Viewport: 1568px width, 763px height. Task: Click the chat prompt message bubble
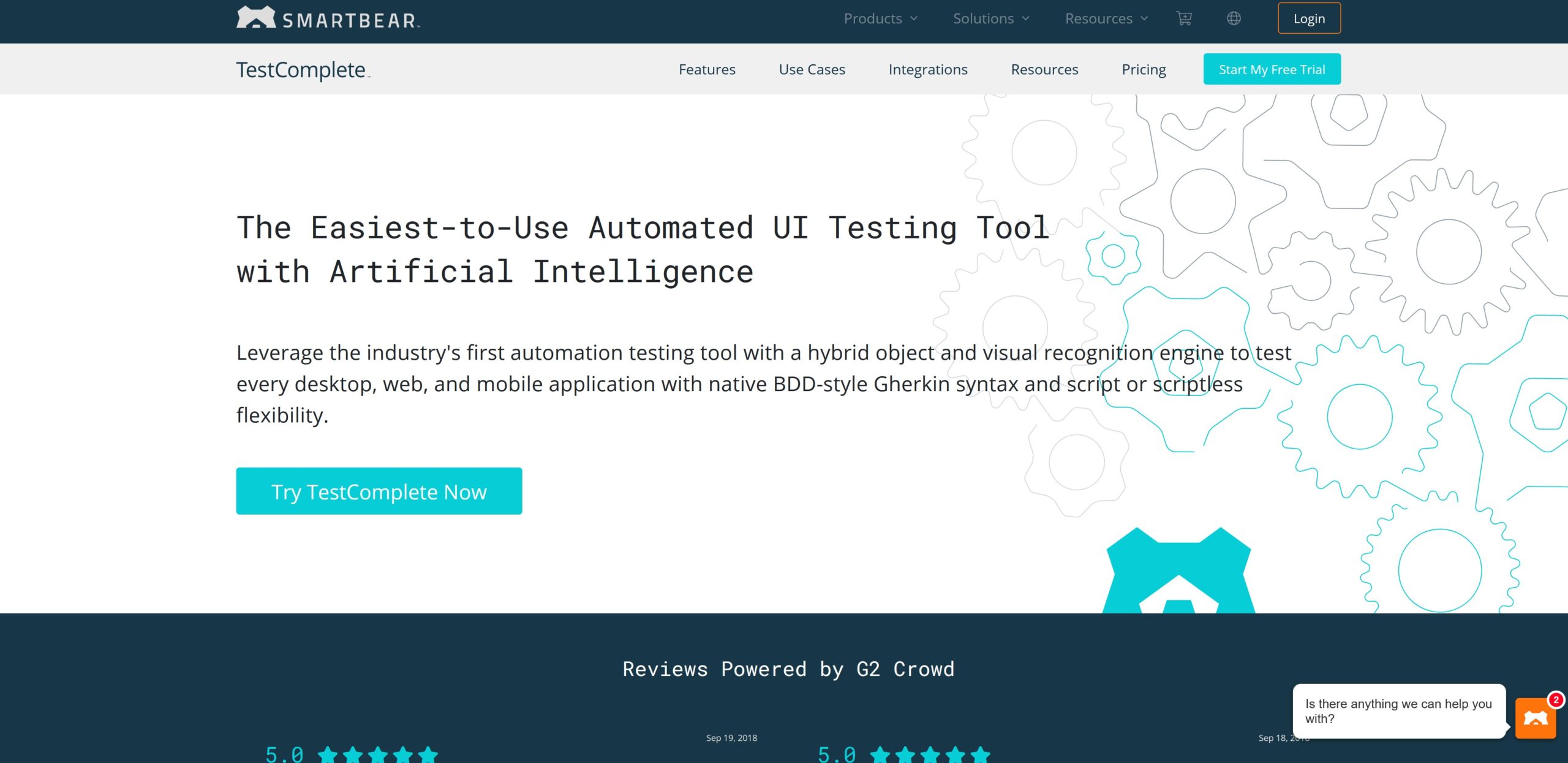point(1398,711)
